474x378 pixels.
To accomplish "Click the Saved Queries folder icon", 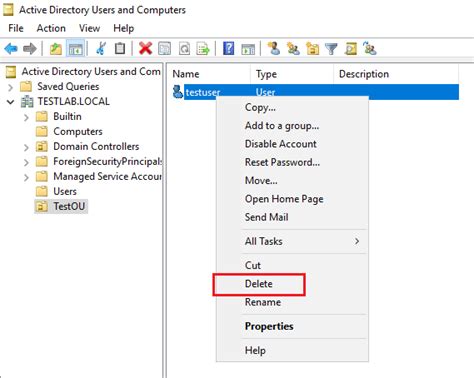I will click(x=26, y=87).
